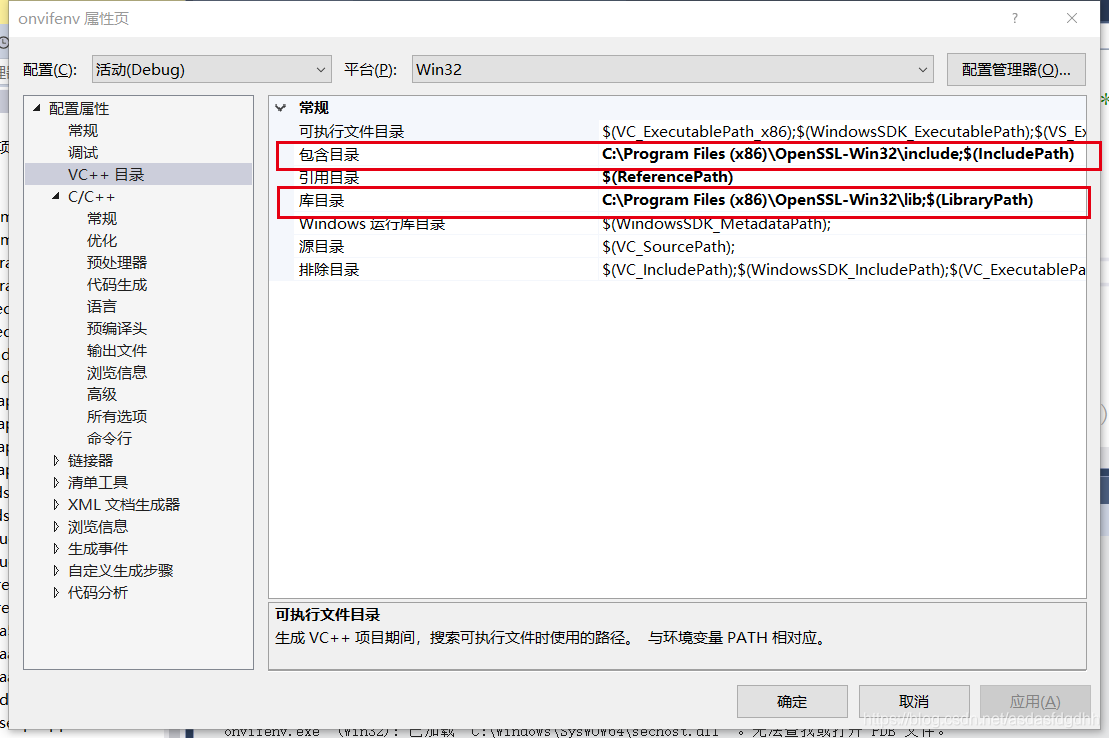This screenshot has height=738, width=1109.
Task: Select the 代码生成 tree item
Action: [113, 284]
